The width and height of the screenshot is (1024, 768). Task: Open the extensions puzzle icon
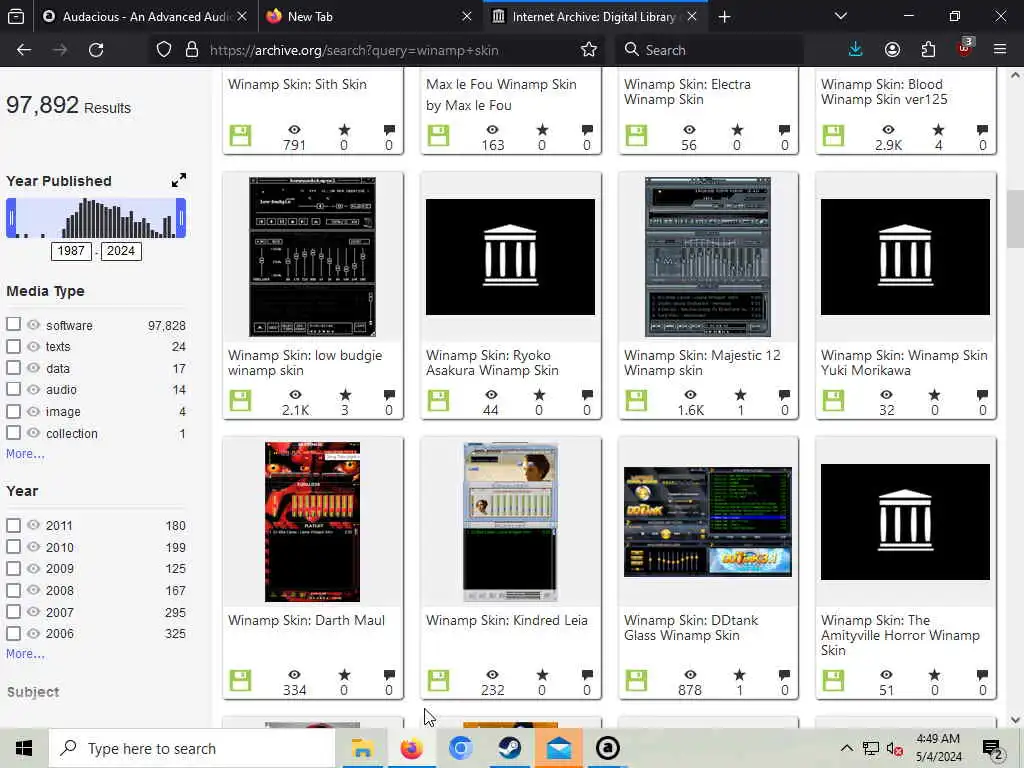[928, 50]
